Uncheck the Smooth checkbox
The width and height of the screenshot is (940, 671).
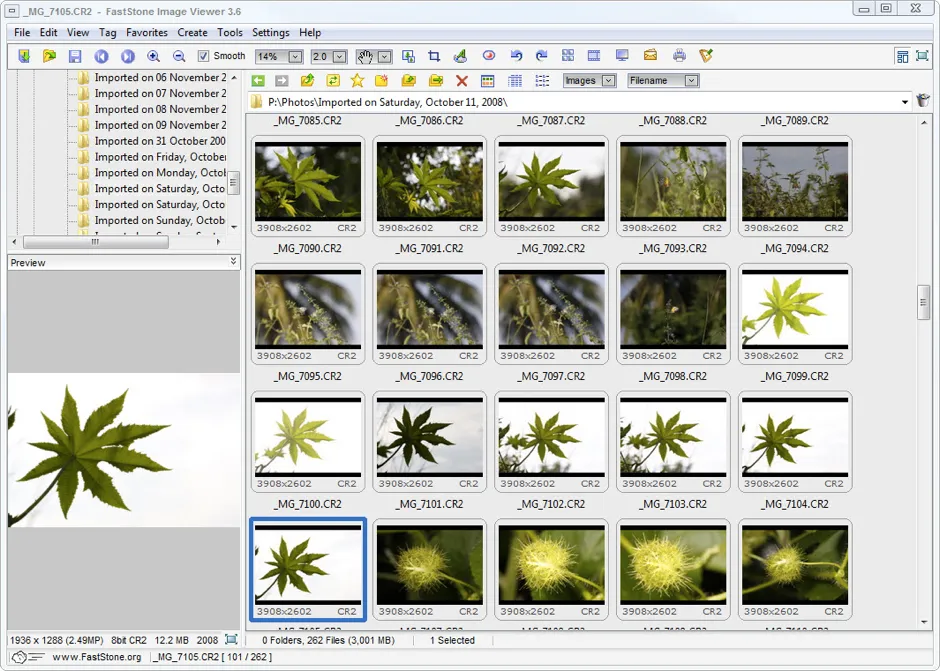[x=204, y=57]
